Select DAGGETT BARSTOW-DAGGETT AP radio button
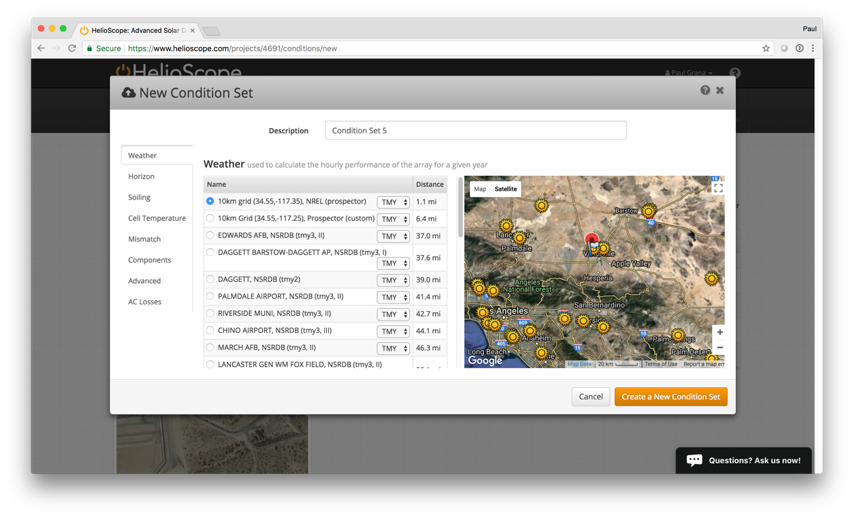The image size is (854, 518). tap(210, 252)
